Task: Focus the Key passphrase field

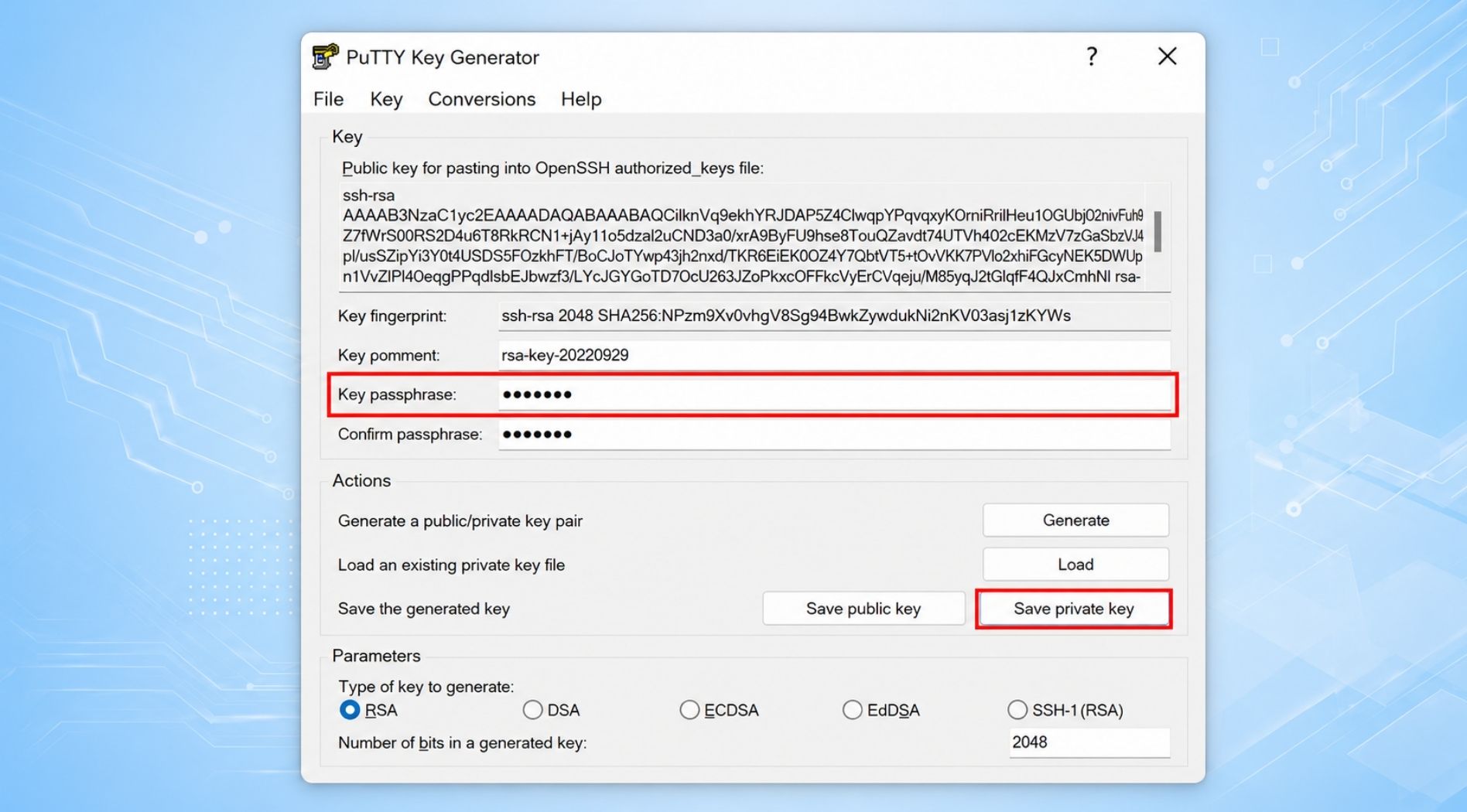Action: click(x=834, y=394)
